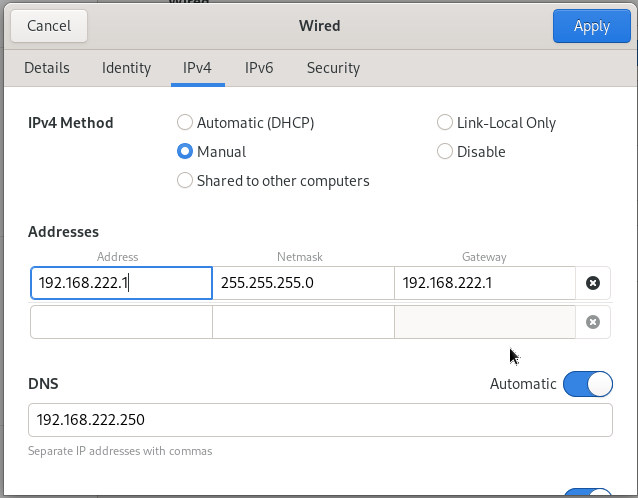Screen dimensions: 638x498
Task: Cancel the Wired settings dialog
Action: click(x=49, y=26)
